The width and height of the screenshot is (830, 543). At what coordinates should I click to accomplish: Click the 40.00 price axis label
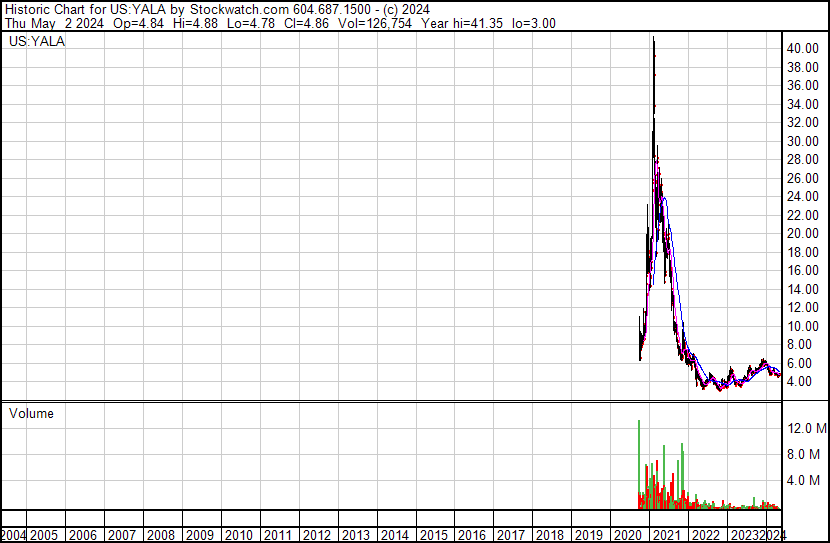(804, 49)
